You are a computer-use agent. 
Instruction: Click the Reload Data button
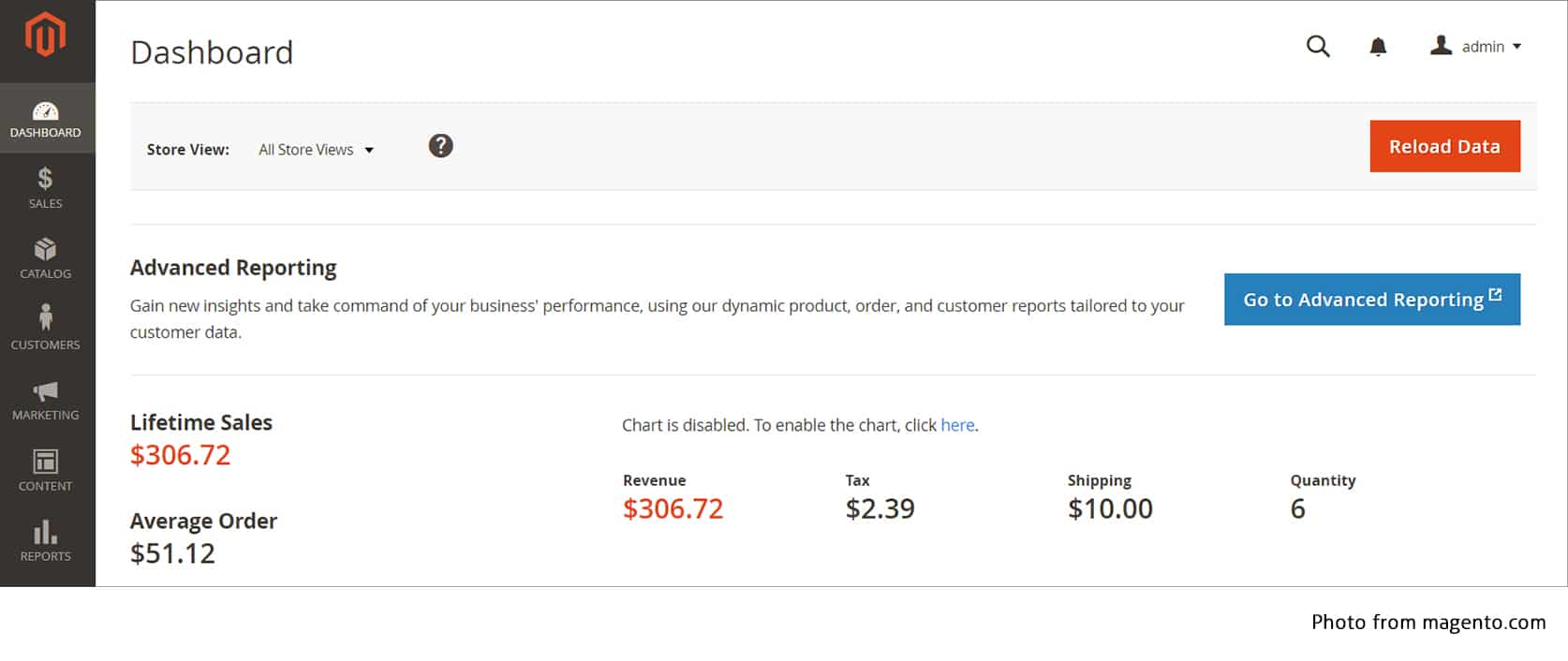click(x=1444, y=146)
